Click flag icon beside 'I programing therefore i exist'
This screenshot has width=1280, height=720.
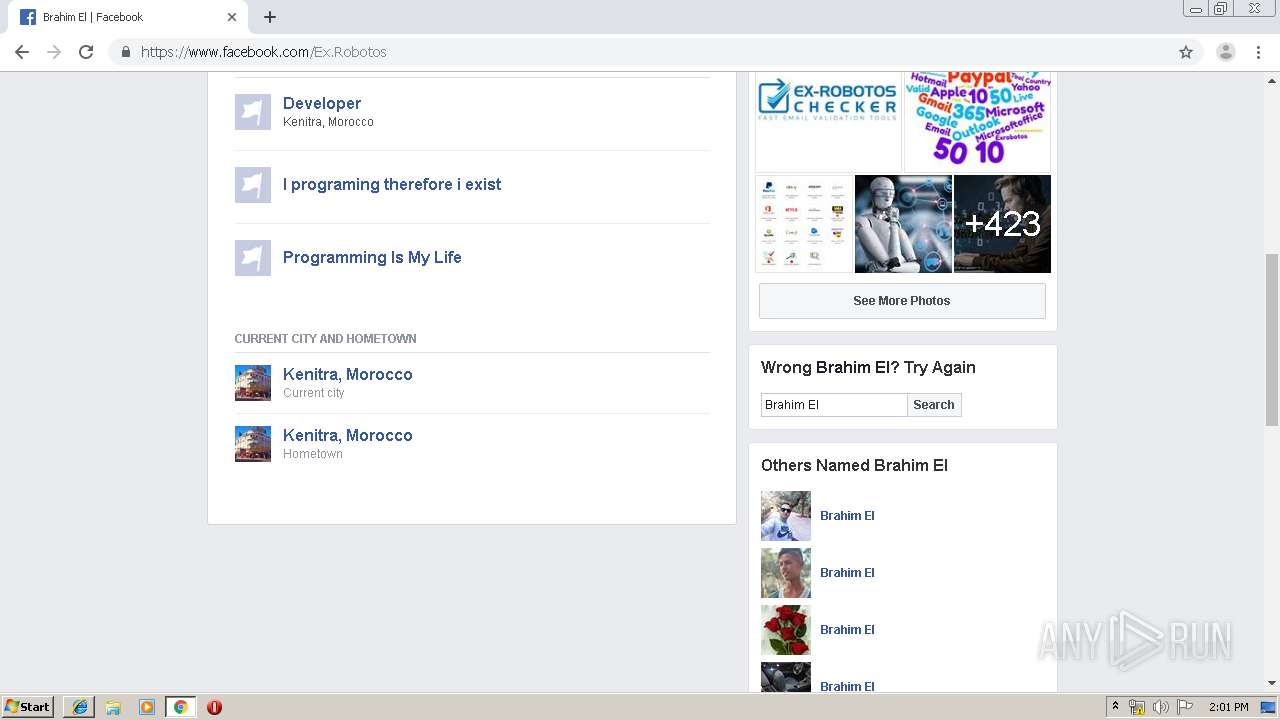pyautogui.click(x=253, y=185)
